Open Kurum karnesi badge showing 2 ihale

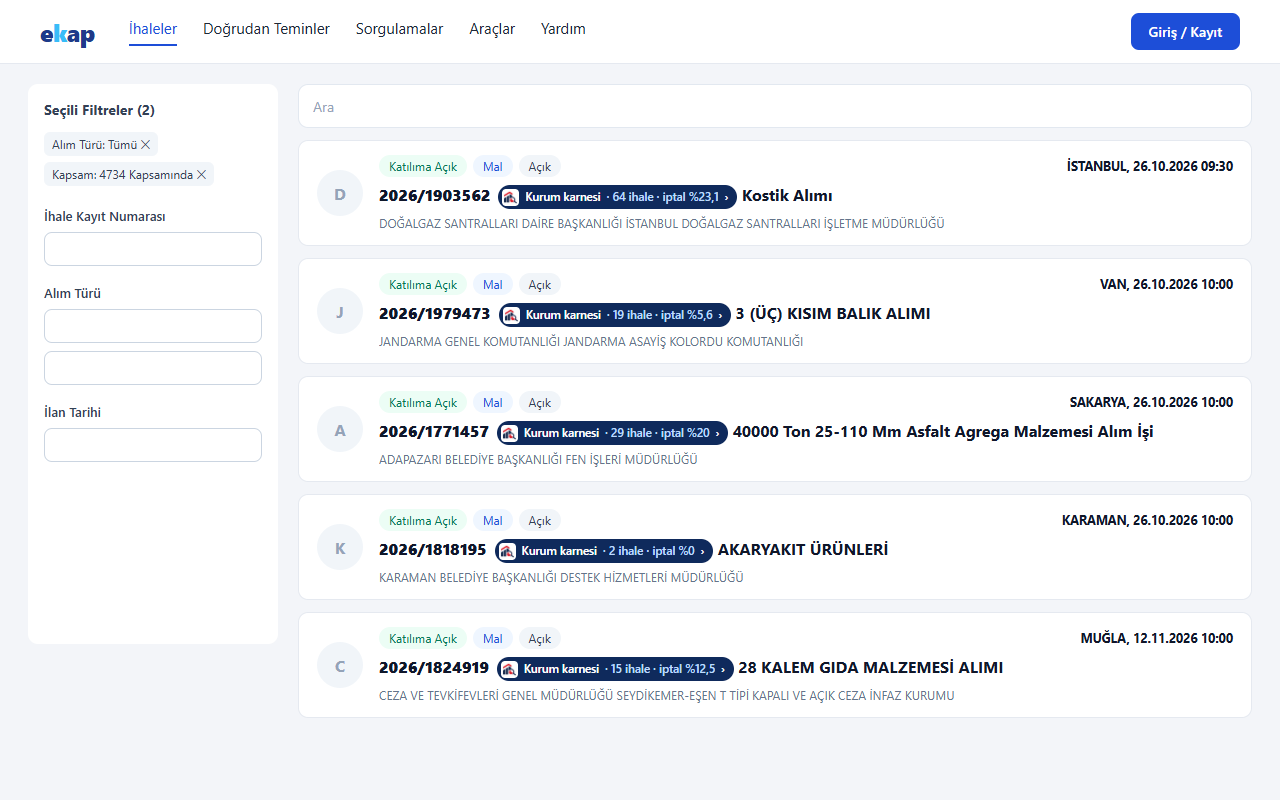pos(604,551)
